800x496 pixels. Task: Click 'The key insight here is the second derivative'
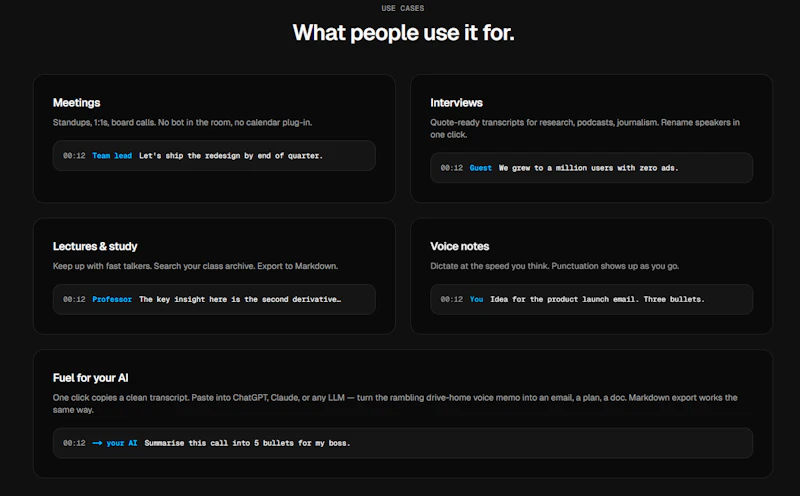tap(240, 300)
